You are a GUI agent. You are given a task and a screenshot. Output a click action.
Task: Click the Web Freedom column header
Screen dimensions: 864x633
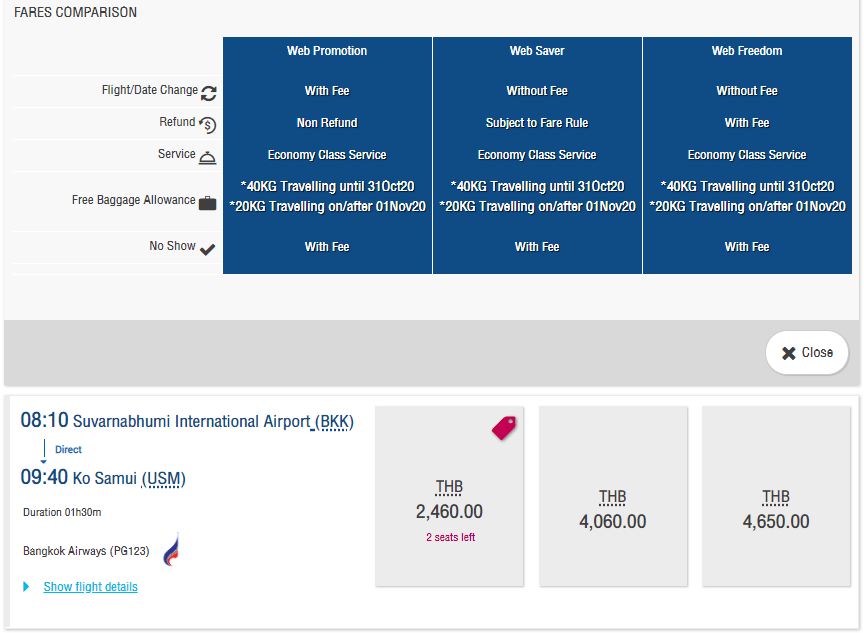747,51
